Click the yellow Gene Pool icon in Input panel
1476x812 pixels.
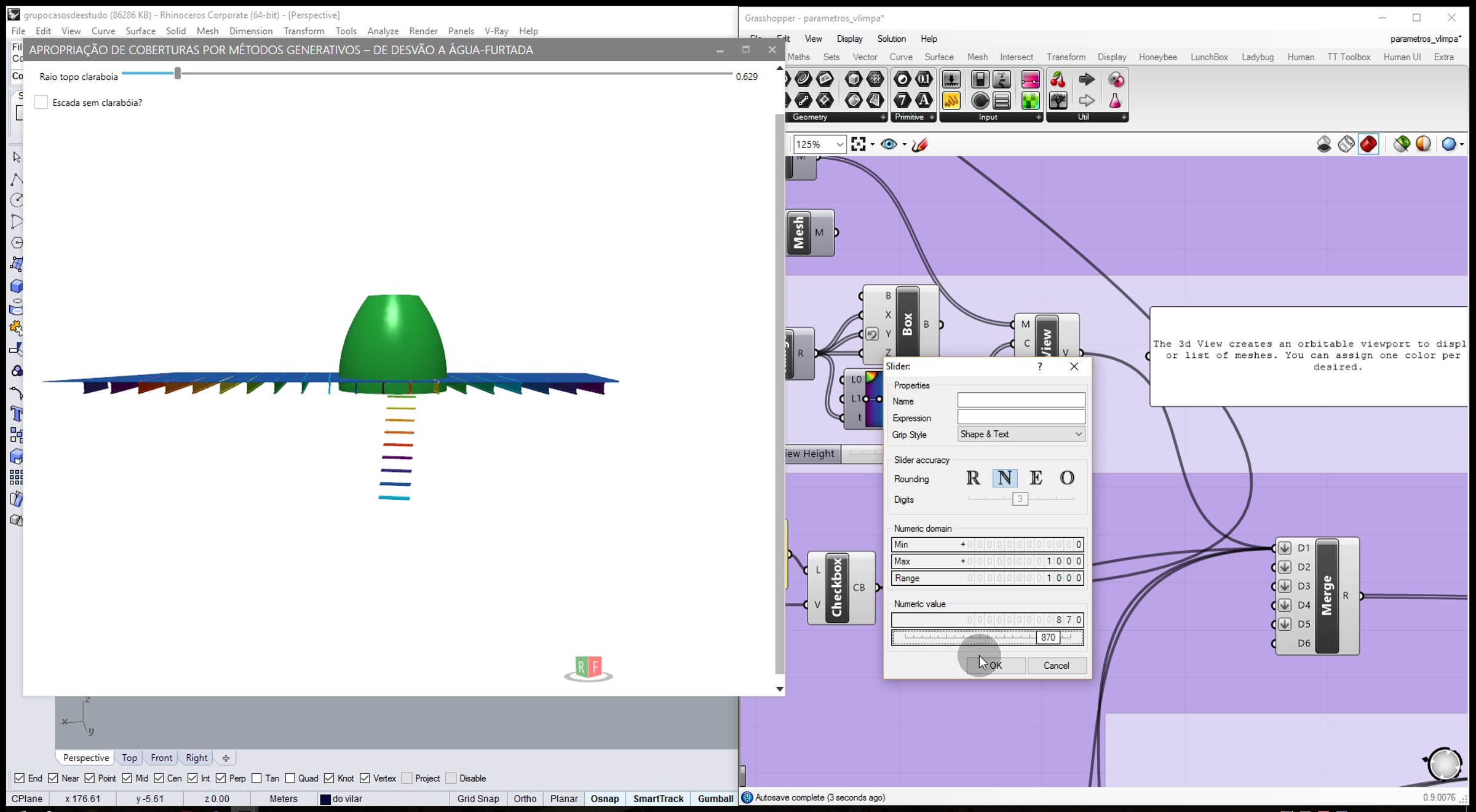[x=951, y=101]
